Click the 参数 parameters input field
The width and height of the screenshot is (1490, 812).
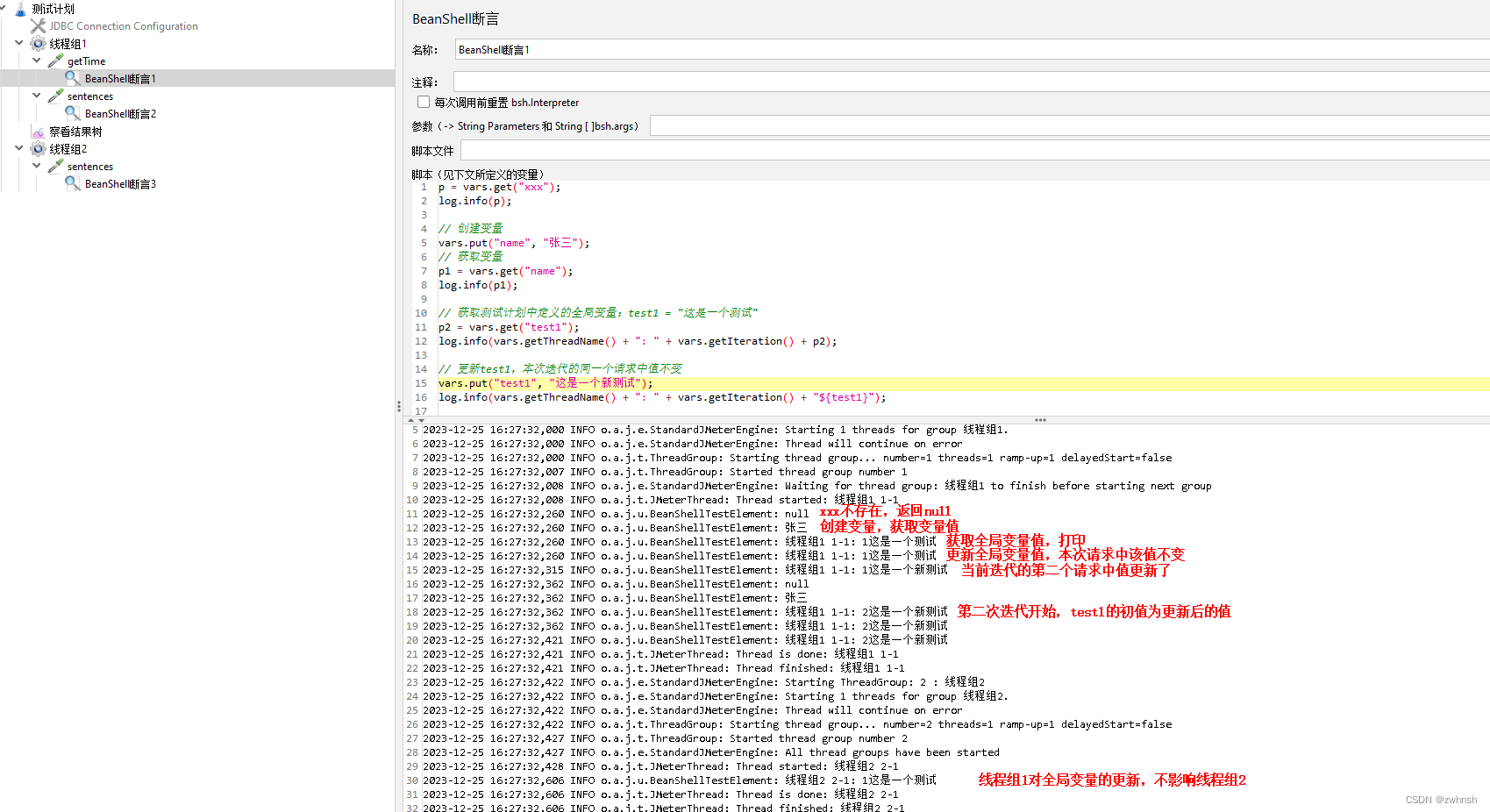(x=1070, y=126)
